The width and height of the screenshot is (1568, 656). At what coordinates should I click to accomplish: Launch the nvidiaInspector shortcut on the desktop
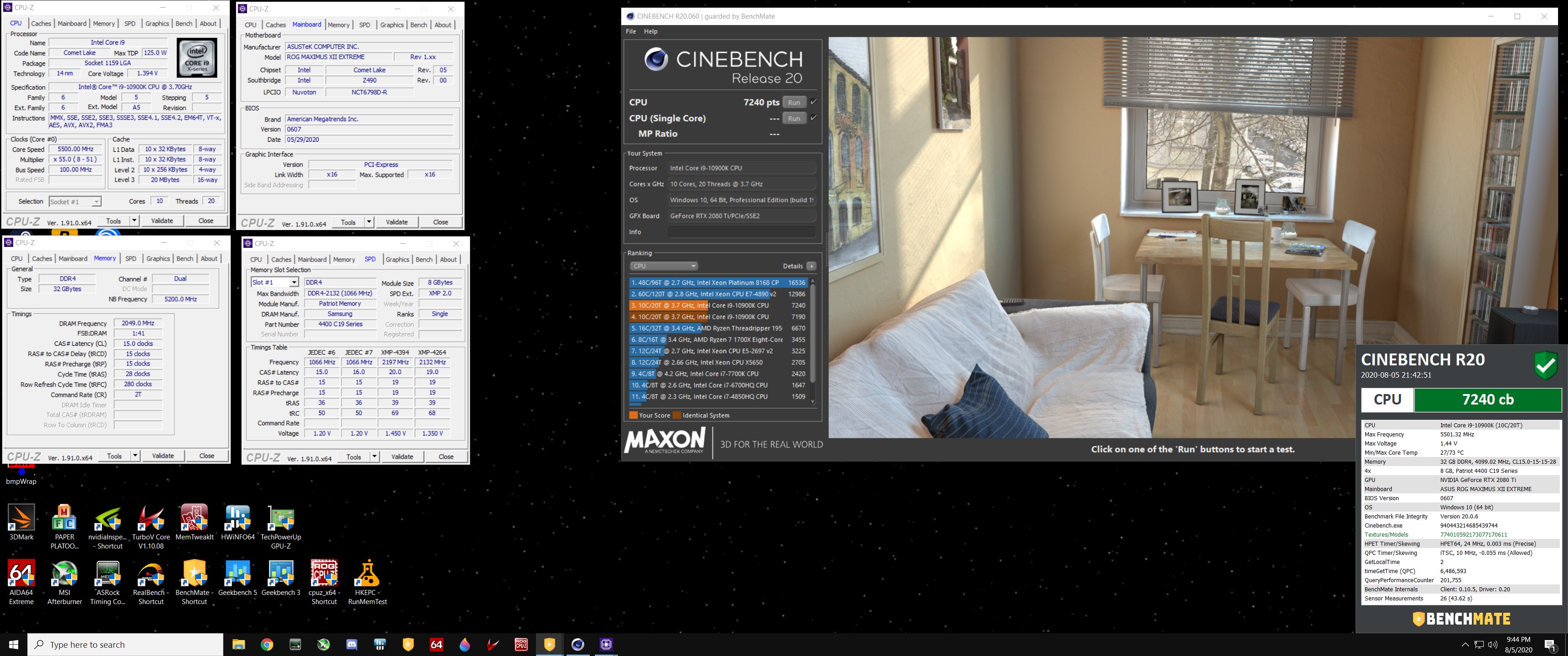click(108, 526)
